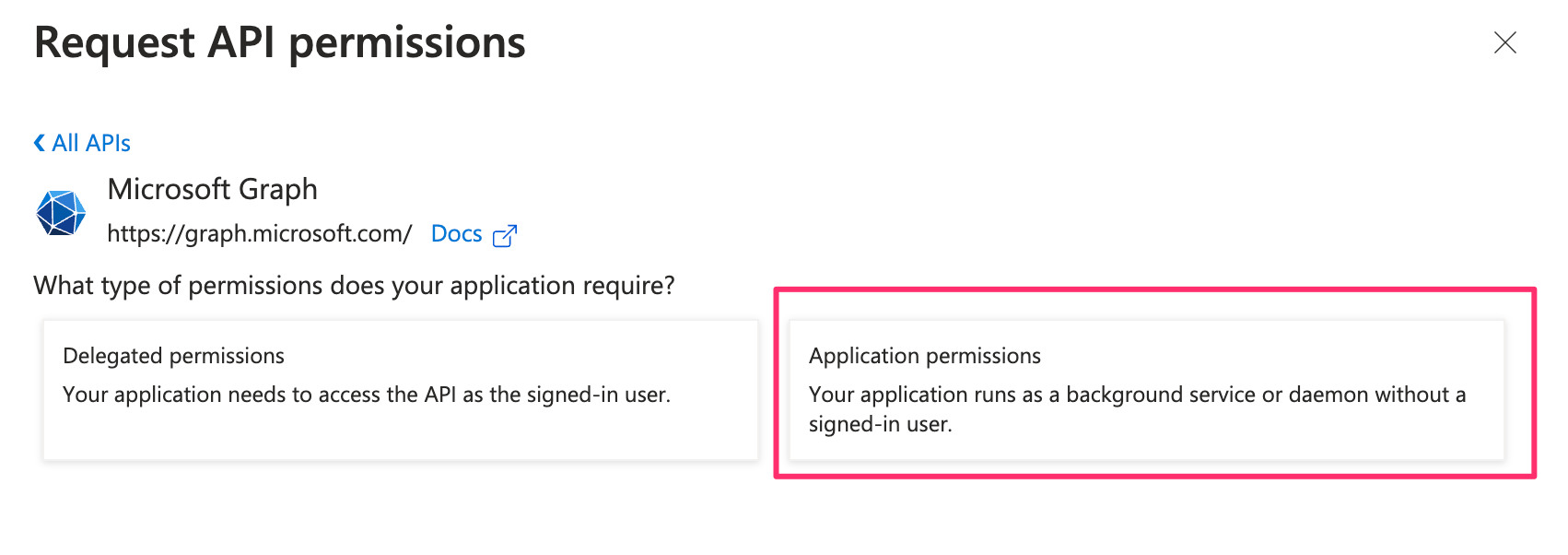Click the "Application permissions" title label
The height and width of the screenshot is (555, 1568).
click(x=924, y=356)
